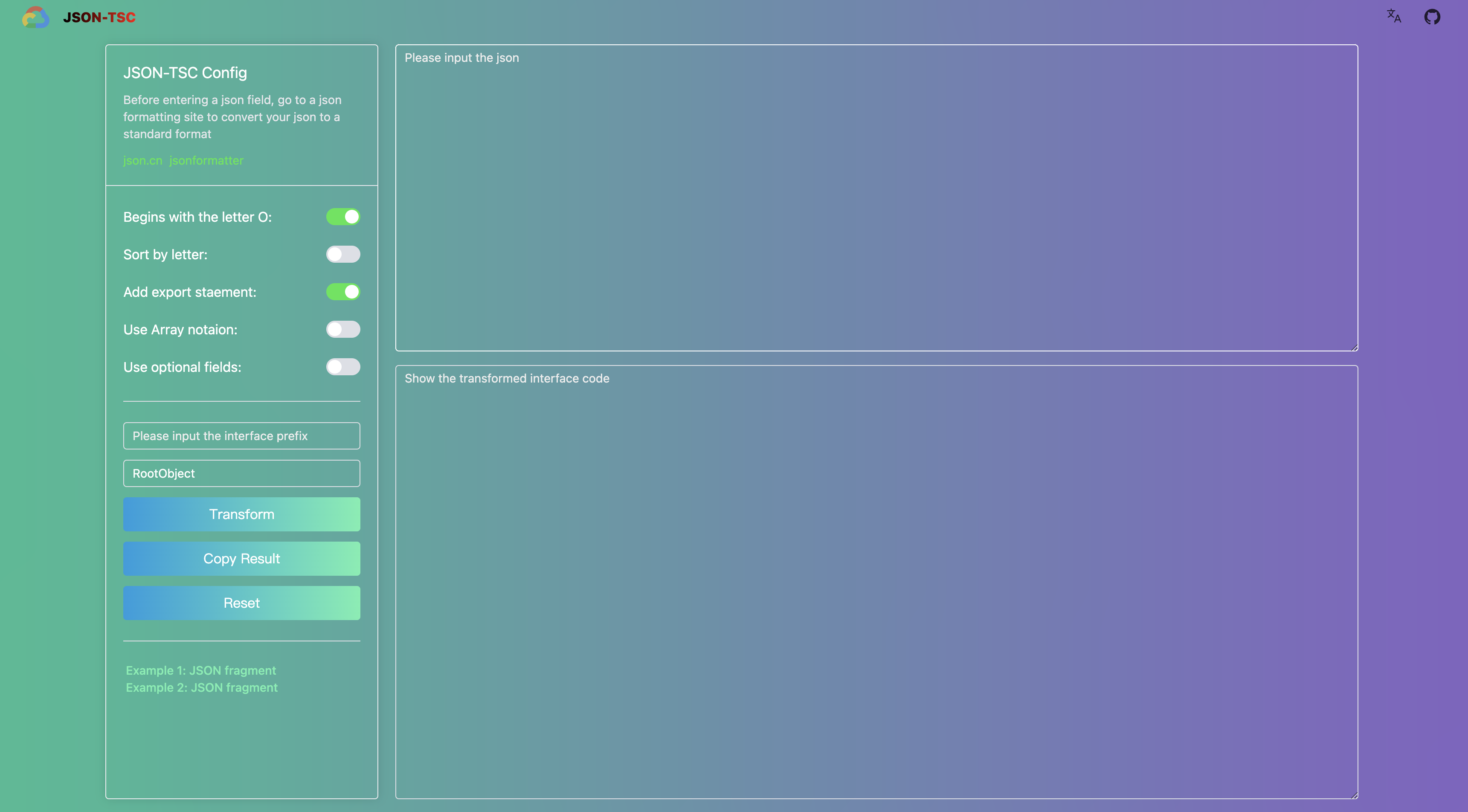This screenshot has width=1468, height=812.
Task: Enable the 'Sort by letter' switch
Action: [x=343, y=254]
